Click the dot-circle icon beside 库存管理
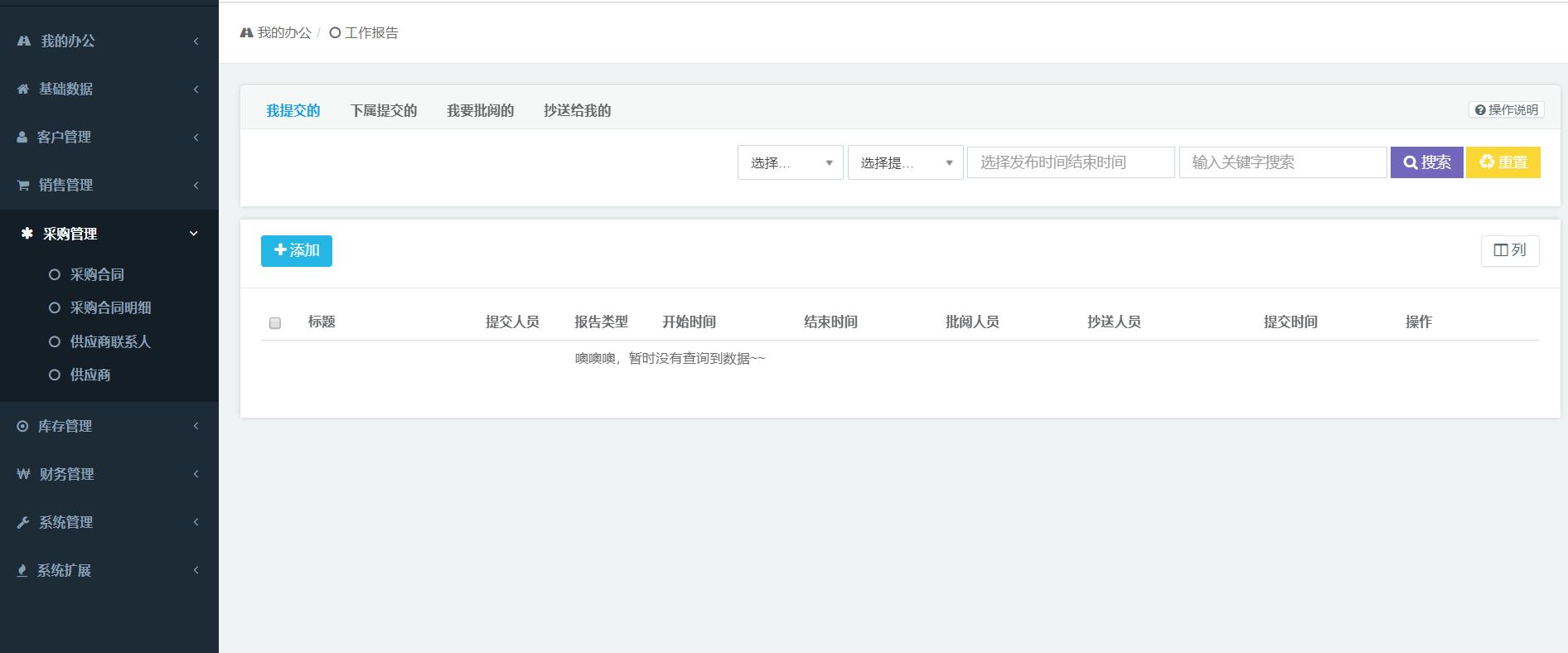This screenshot has height=653, width=1568. [22, 426]
